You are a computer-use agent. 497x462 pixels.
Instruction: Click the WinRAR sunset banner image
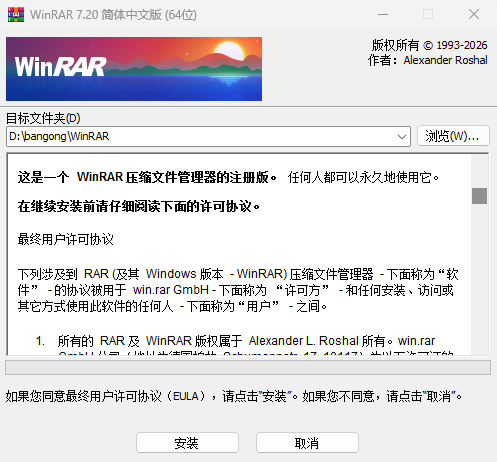(134, 69)
